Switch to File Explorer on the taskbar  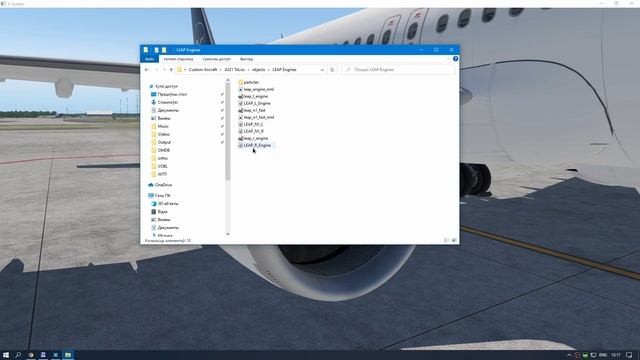[x=68, y=355]
